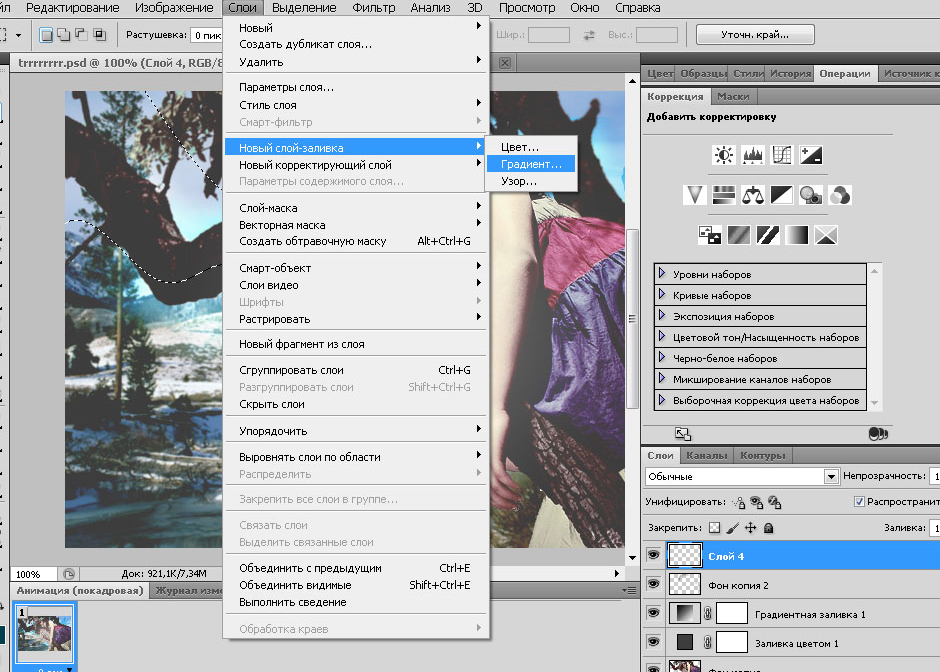Add a Selective Color adjustment
940x672 pixels.
(826, 235)
